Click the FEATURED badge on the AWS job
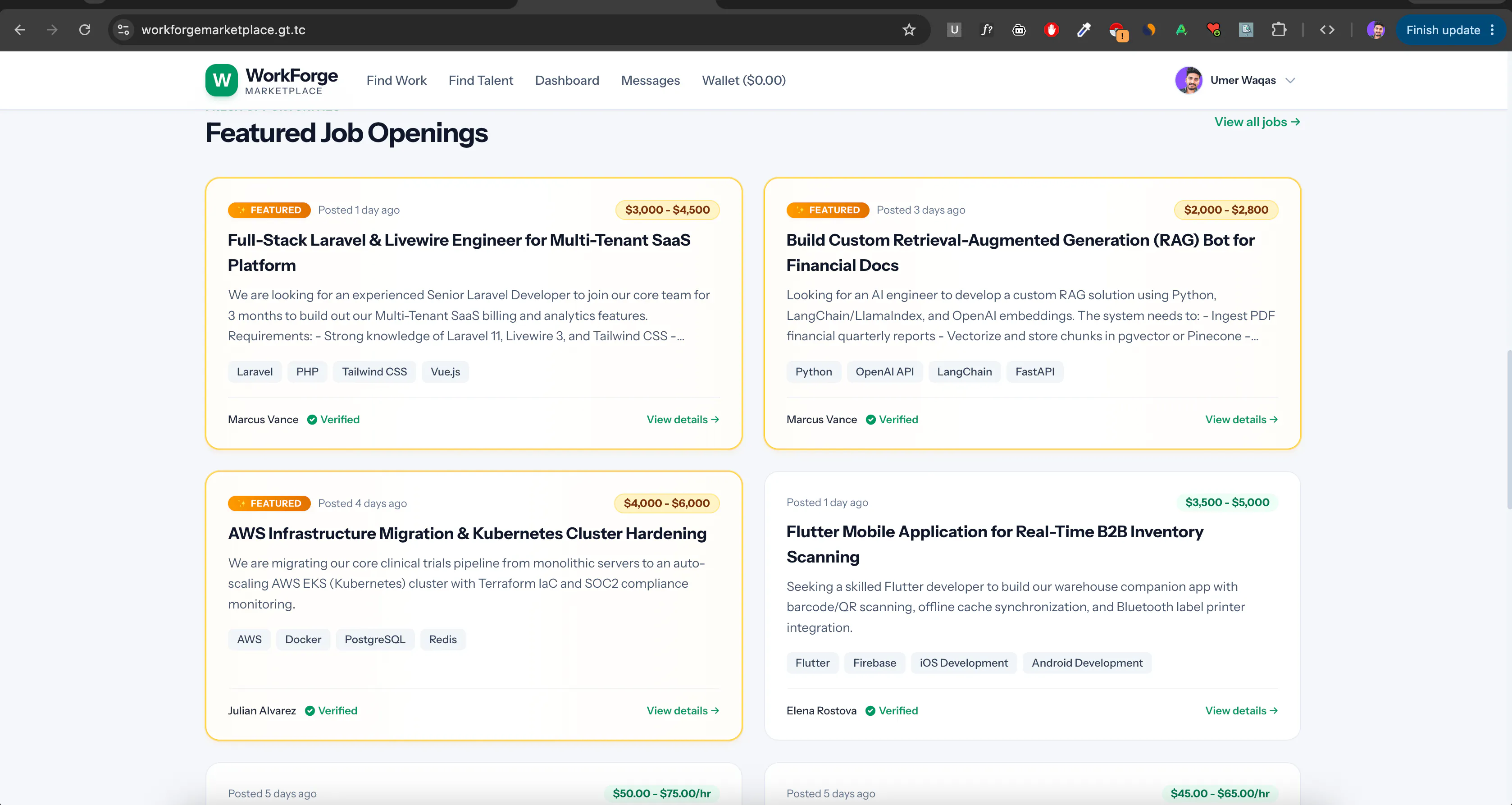This screenshot has width=1512, height=805. click(x=269, y=503)
